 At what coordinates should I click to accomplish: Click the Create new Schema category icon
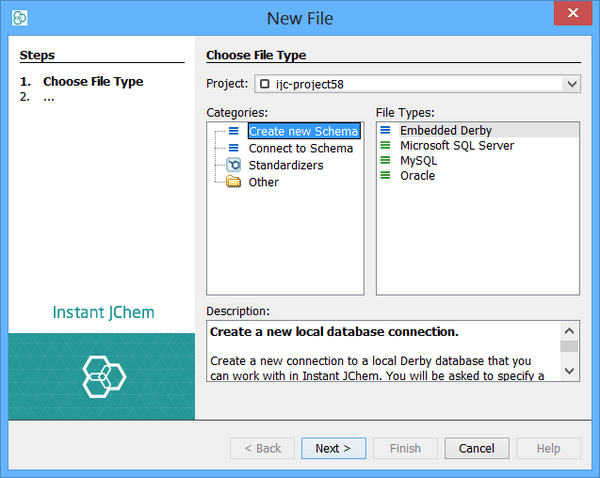coord(233,131)
